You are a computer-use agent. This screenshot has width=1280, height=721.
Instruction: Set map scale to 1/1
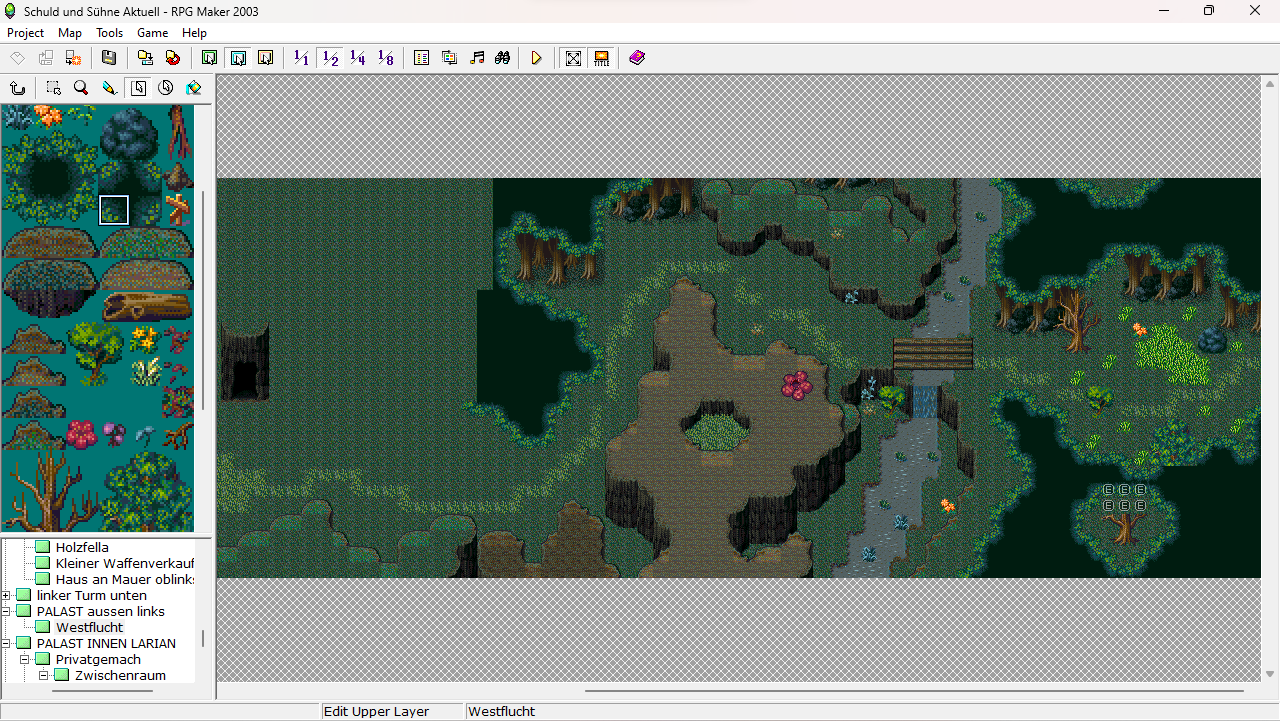tap(301, 58)
